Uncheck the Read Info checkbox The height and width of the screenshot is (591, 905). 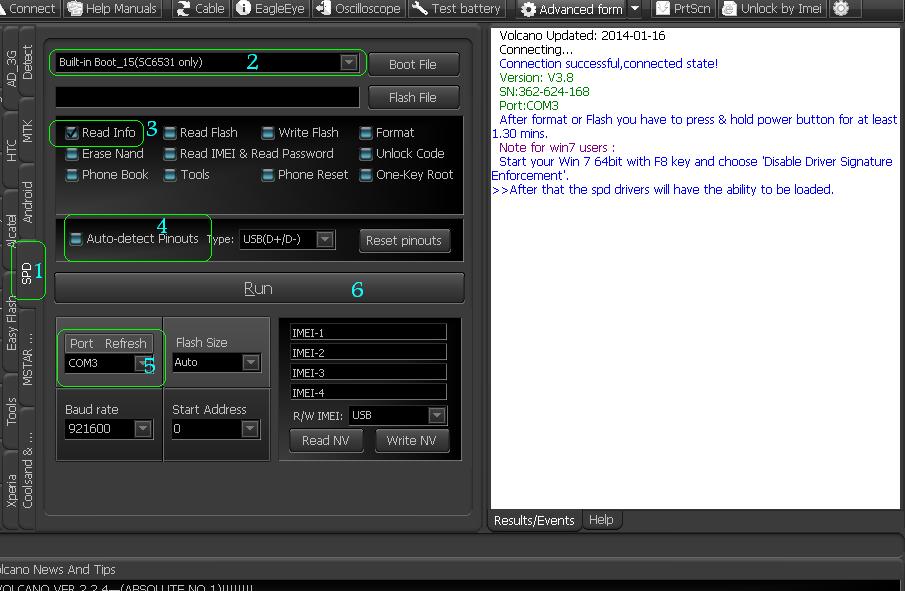coord(72,133)
